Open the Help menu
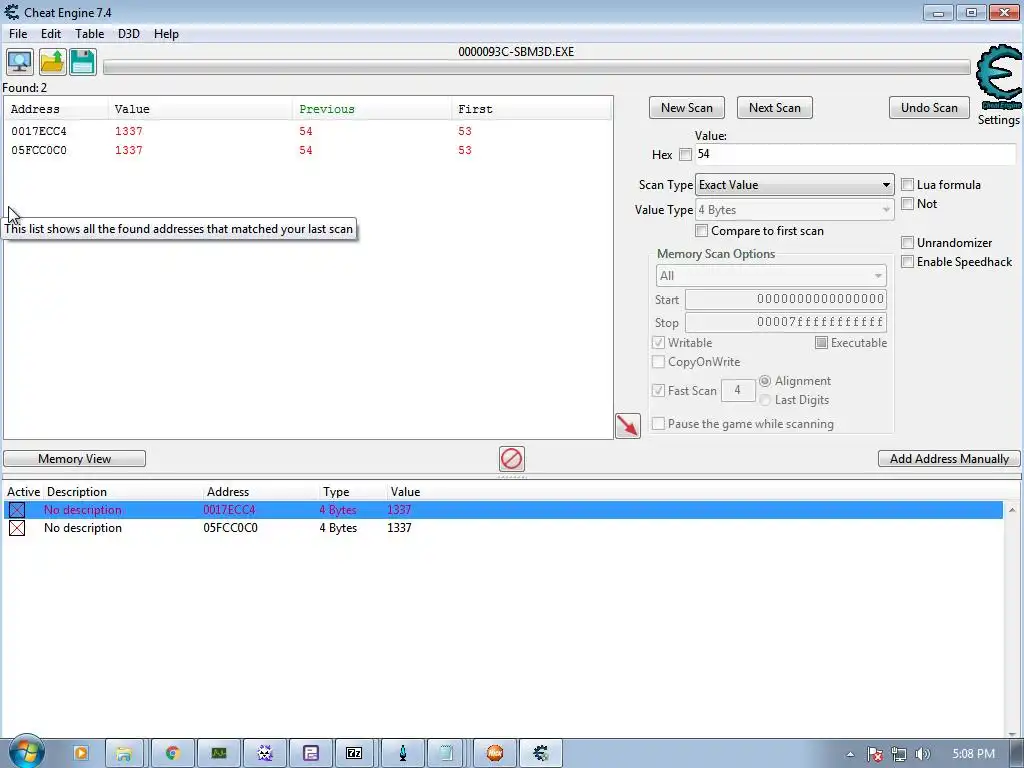Image resolution: width=1024 pixels, height=768 pixels. coord(166,34)
